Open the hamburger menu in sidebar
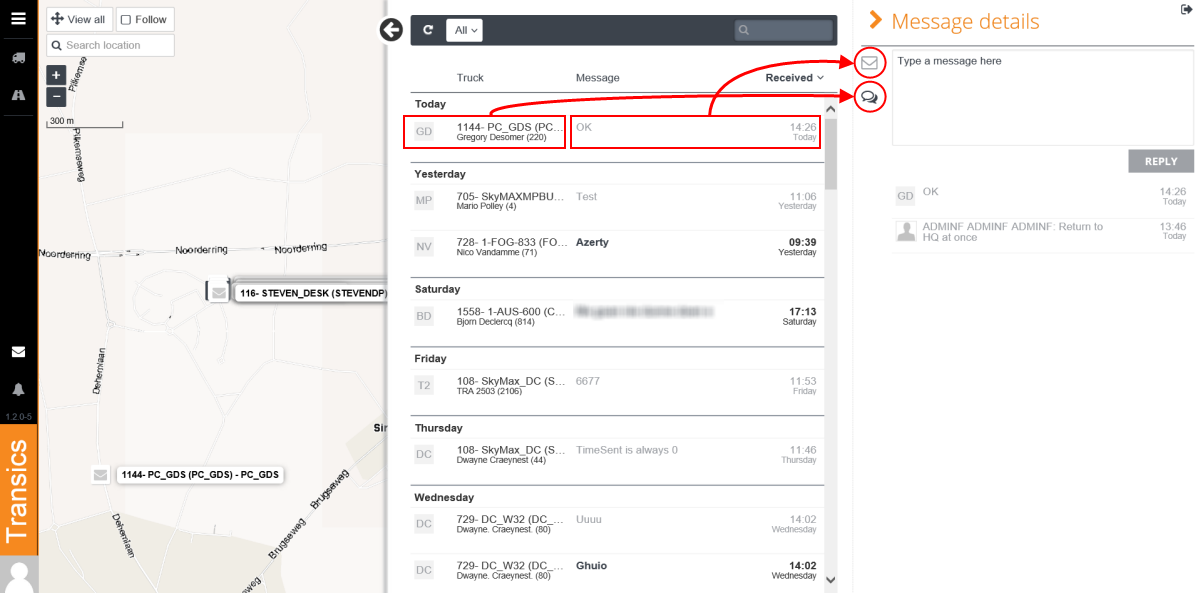 [18, 18]
